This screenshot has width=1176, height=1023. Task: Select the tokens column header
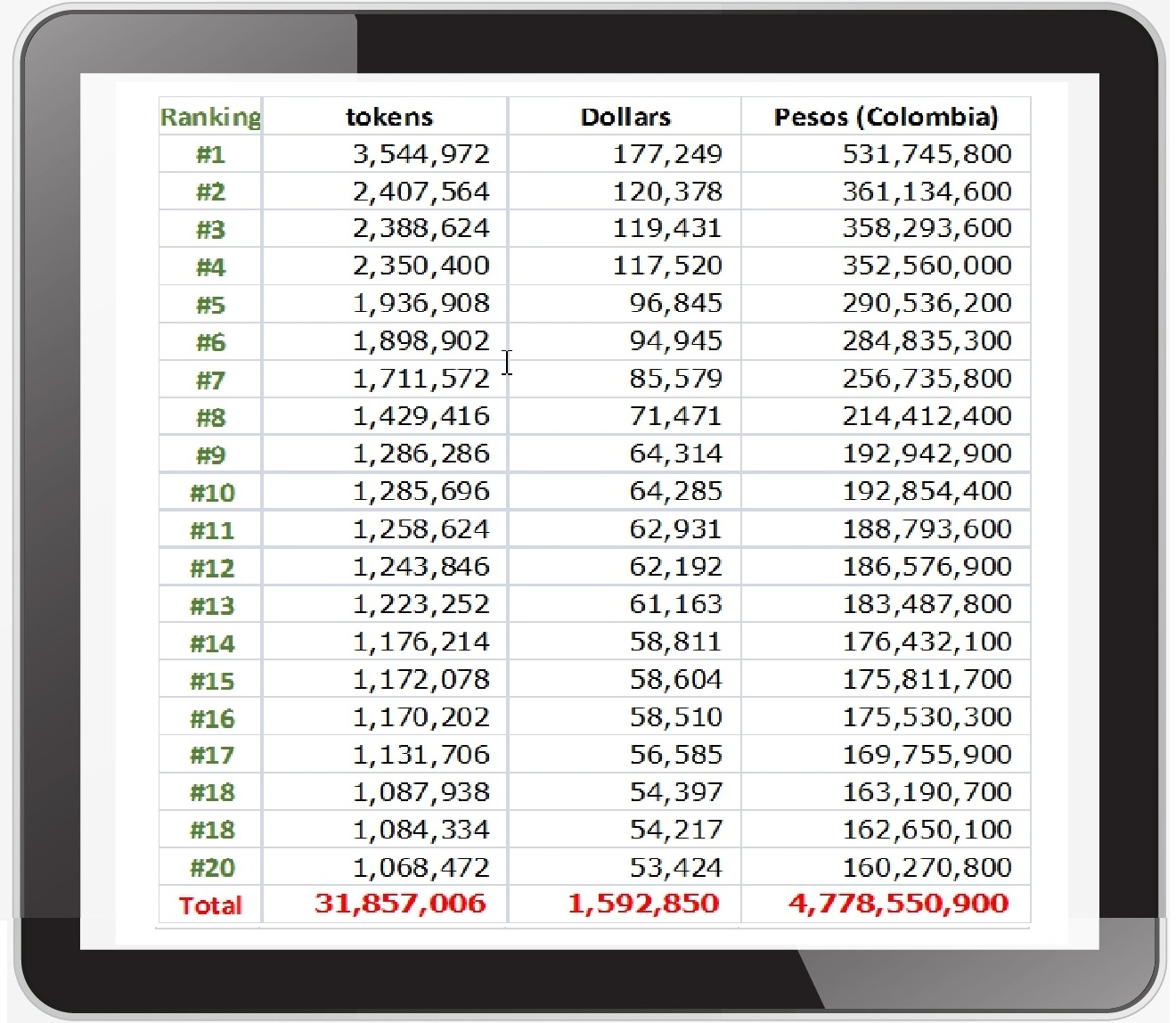389,117
